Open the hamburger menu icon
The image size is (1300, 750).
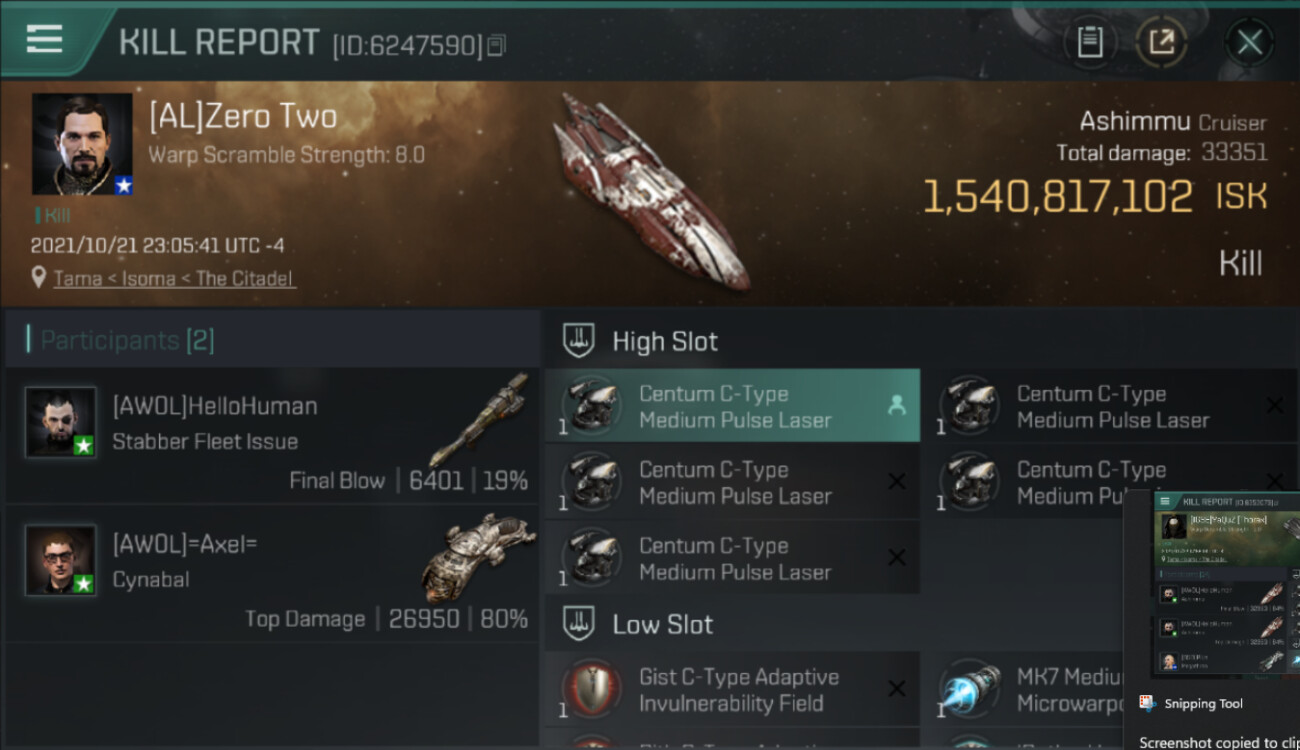point(45,39)
